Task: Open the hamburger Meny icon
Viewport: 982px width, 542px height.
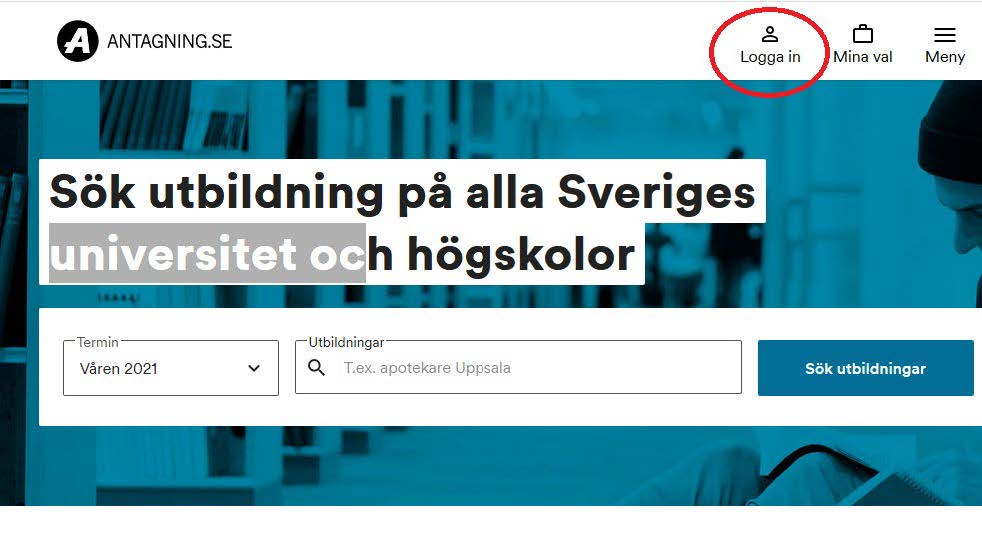Action: (945, 35)
